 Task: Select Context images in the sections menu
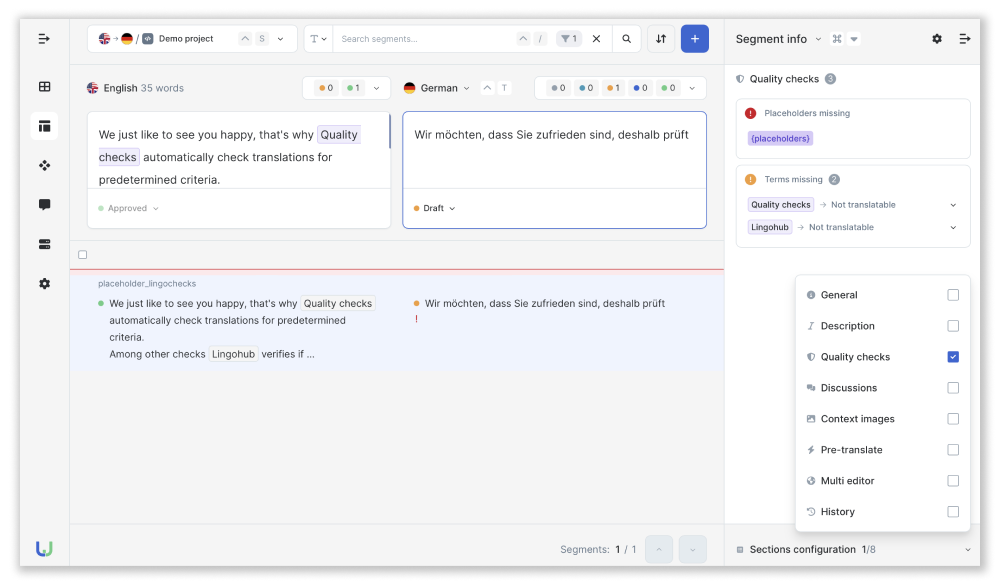[857, 419]
